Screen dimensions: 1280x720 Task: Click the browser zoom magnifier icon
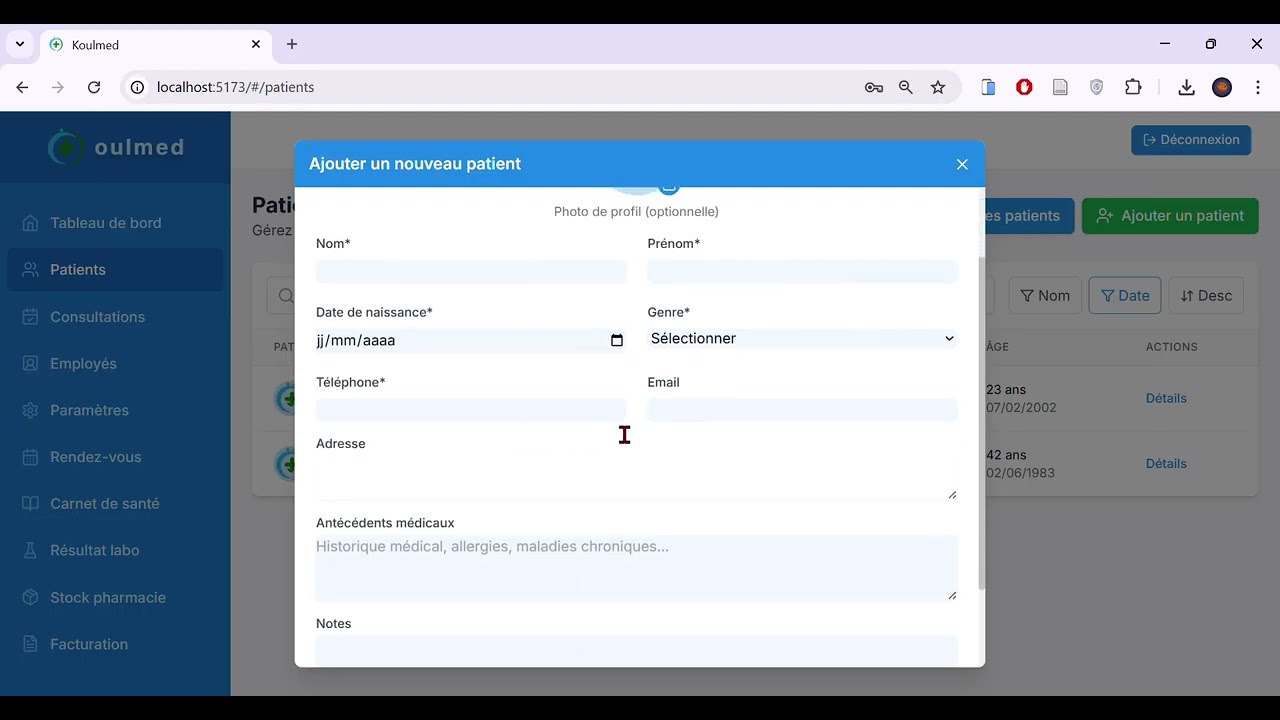pos(906,88)
